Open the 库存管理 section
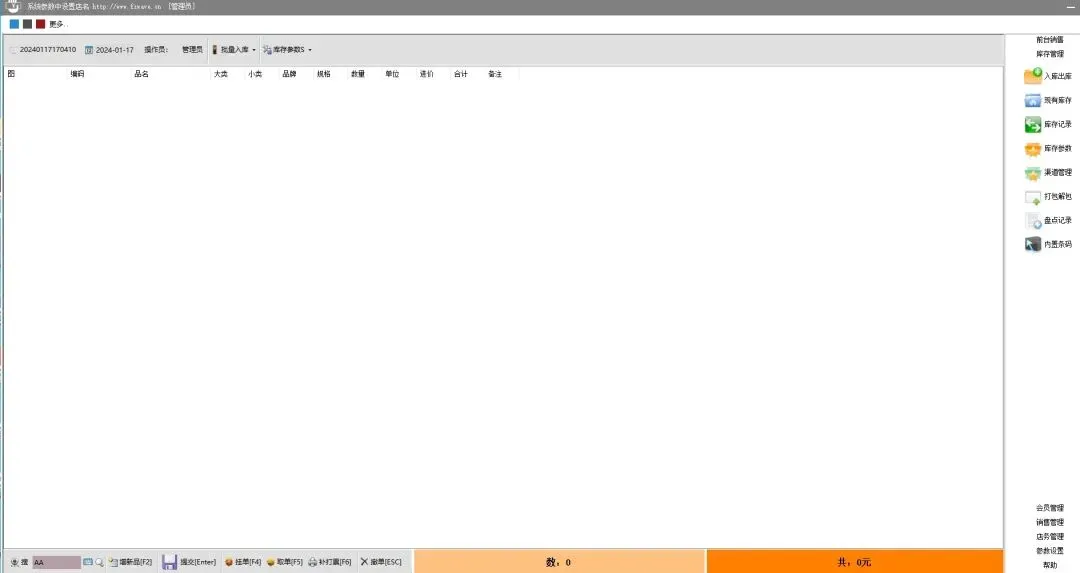Image resolution: width=1080 pixels, height=573 pixels. coord(1050,54)
